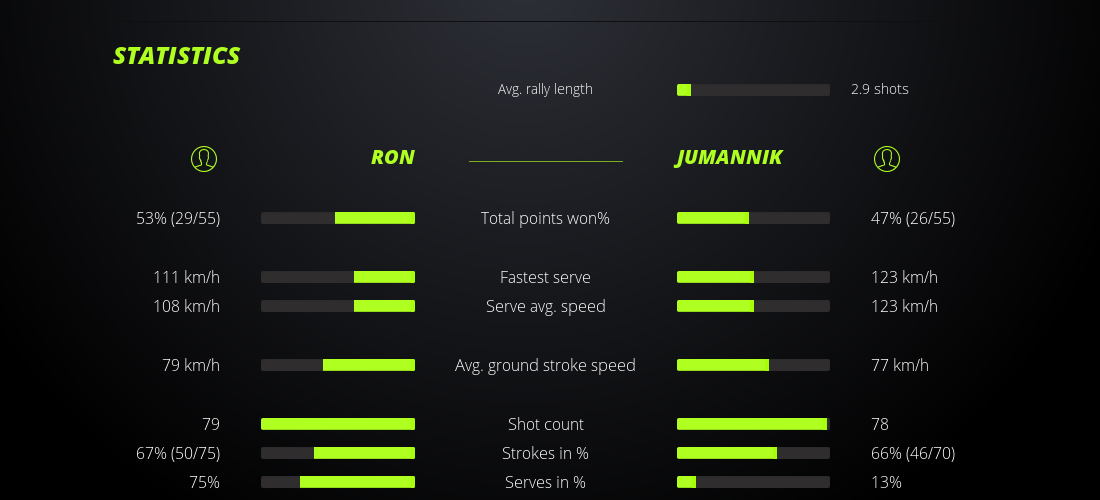The width and height of the screenshot is (1100, 500).
Task: Click the average rally length bar
Action: pyautogui.click(x=753, y=90)
